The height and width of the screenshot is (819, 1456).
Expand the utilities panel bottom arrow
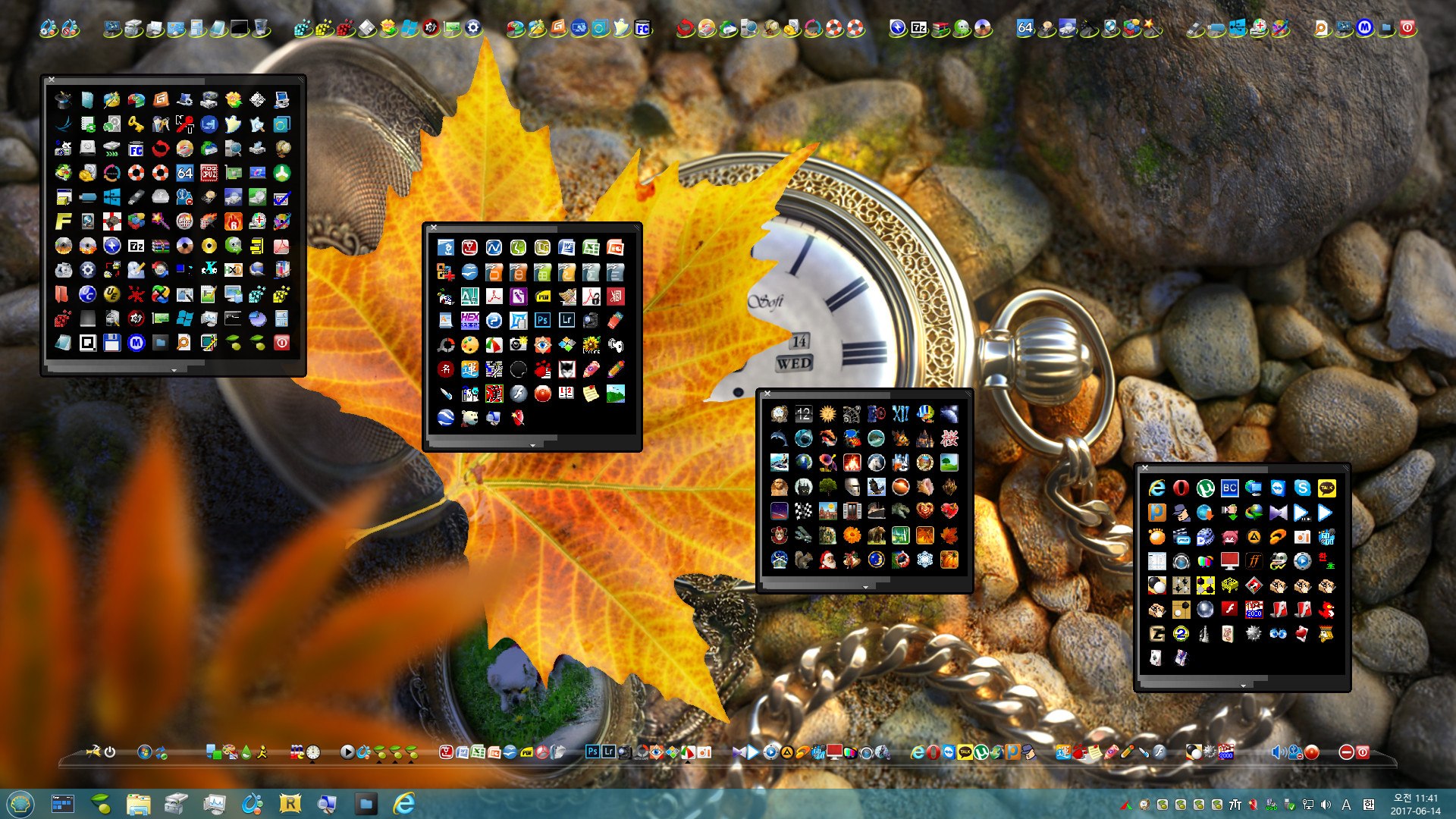coord(174,370)
